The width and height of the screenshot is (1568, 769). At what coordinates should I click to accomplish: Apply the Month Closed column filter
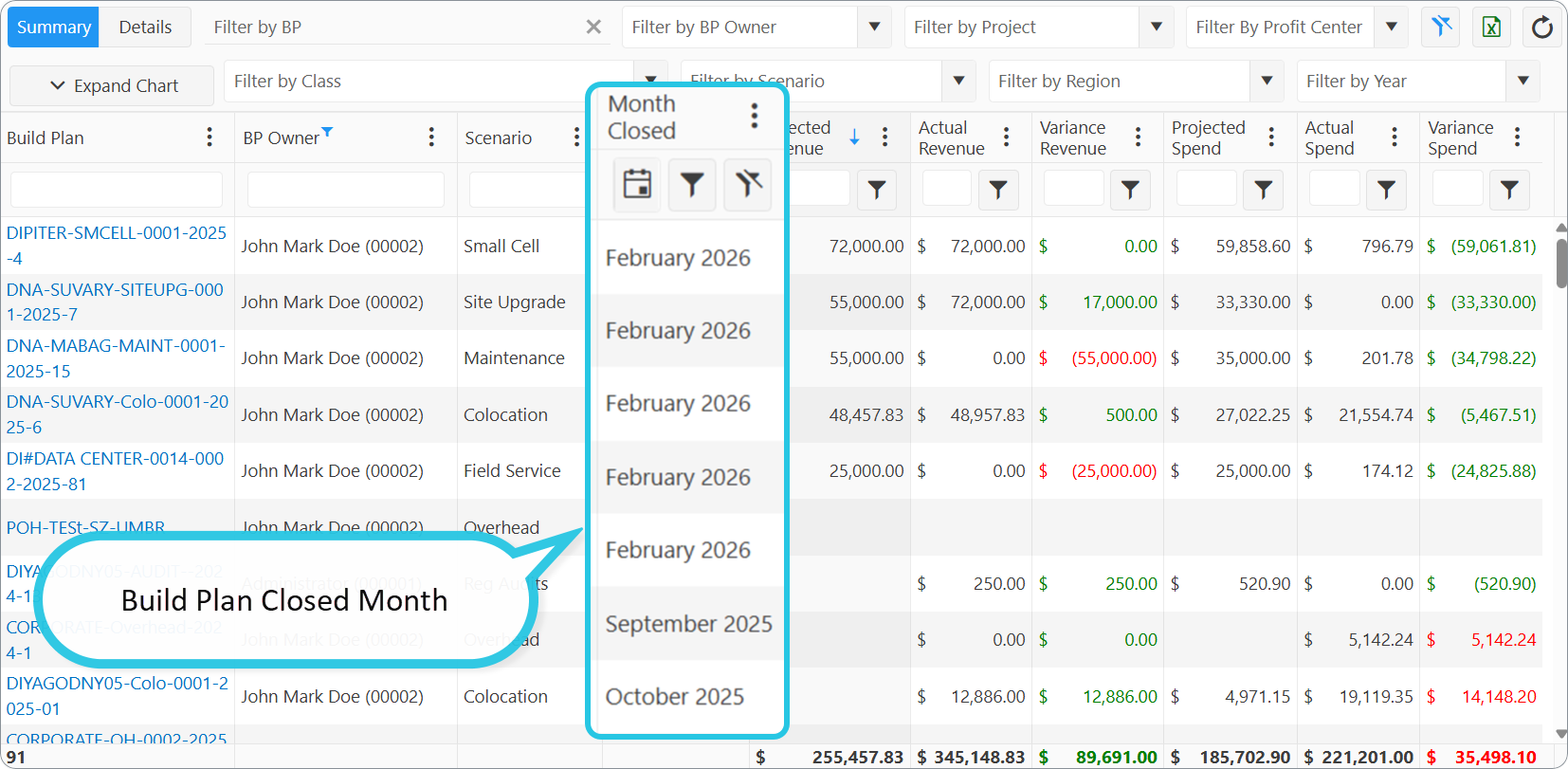(692, 184)
